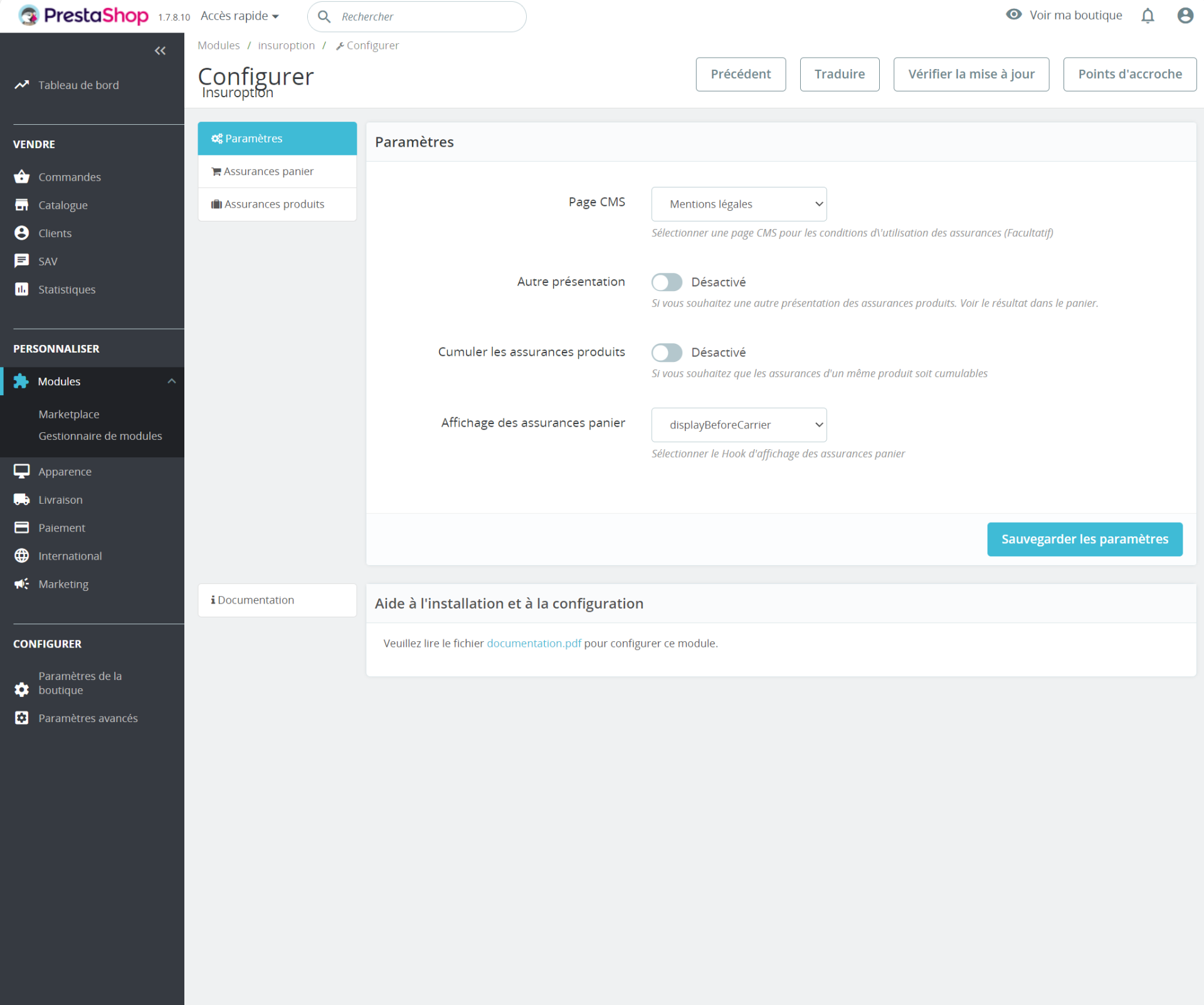Click the notifications bell icon
Image resolution: width=1204 pixels, height=1005 pixels.
[1147, 16]
